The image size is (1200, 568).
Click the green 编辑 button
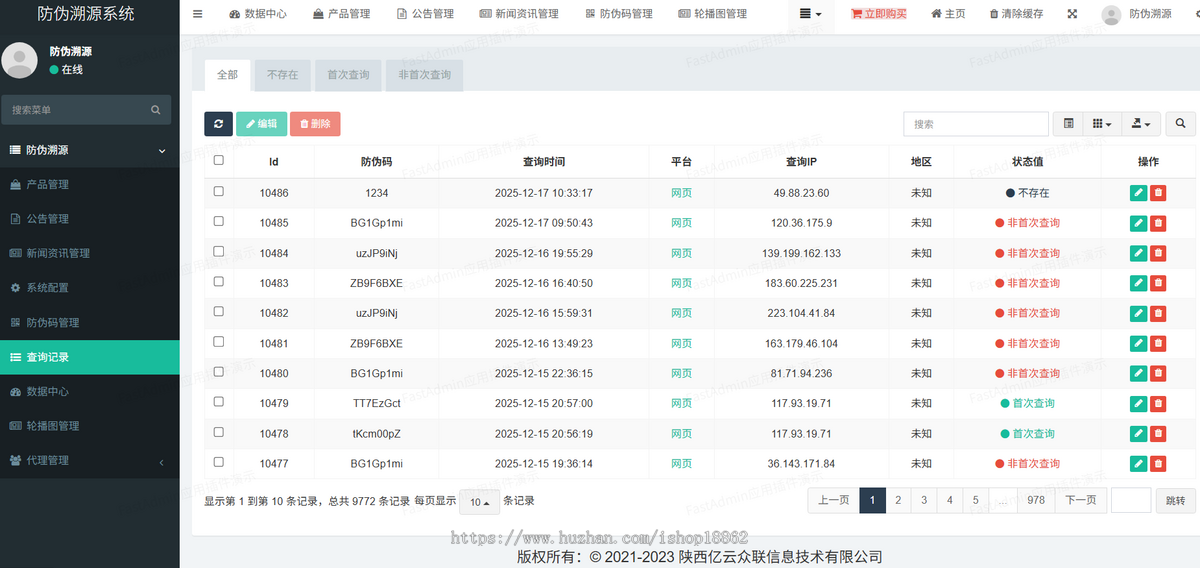pyautogui.click(x=261, y=124)
